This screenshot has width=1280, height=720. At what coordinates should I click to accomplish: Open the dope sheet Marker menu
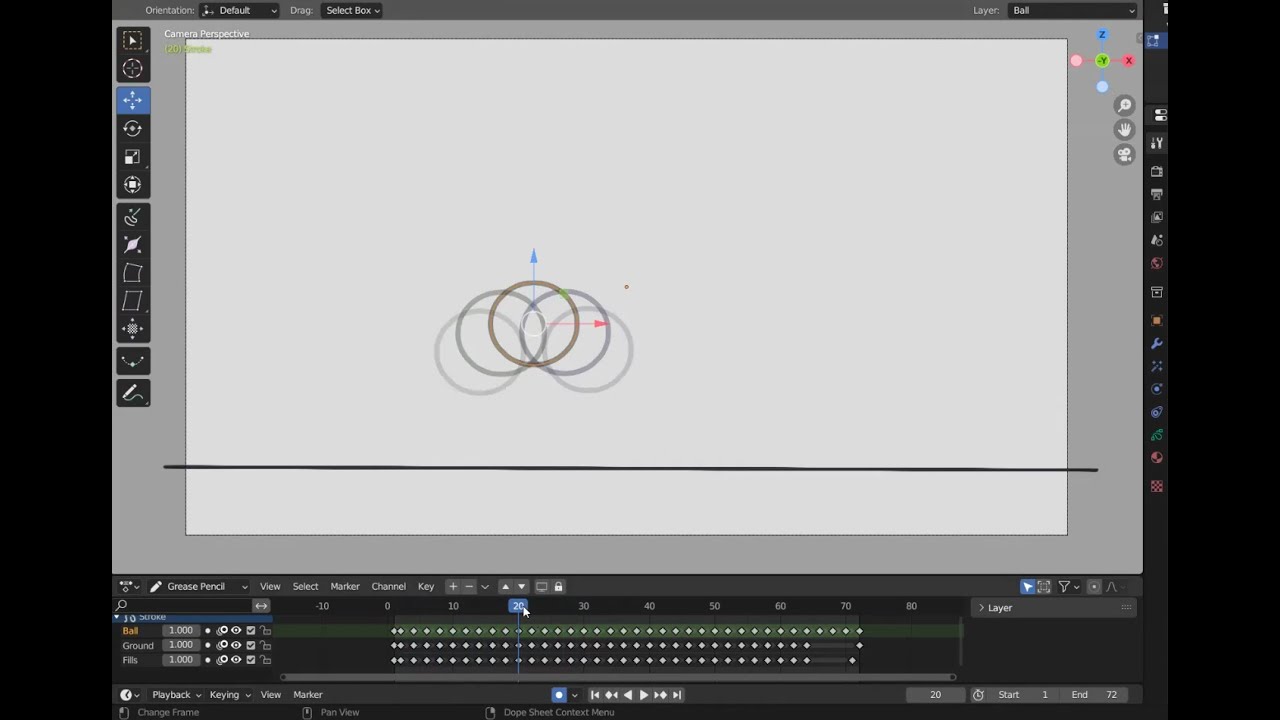(x=345, y=587)
